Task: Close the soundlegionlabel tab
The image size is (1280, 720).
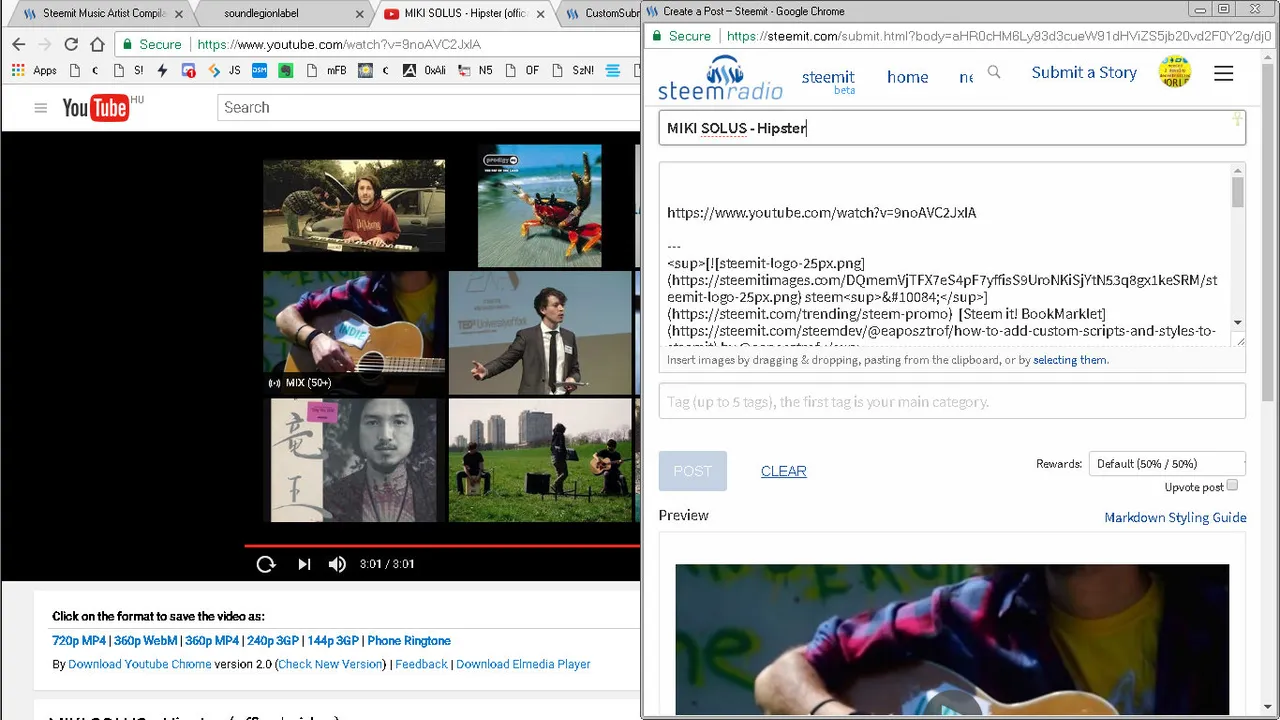Action: click(360, 14)
